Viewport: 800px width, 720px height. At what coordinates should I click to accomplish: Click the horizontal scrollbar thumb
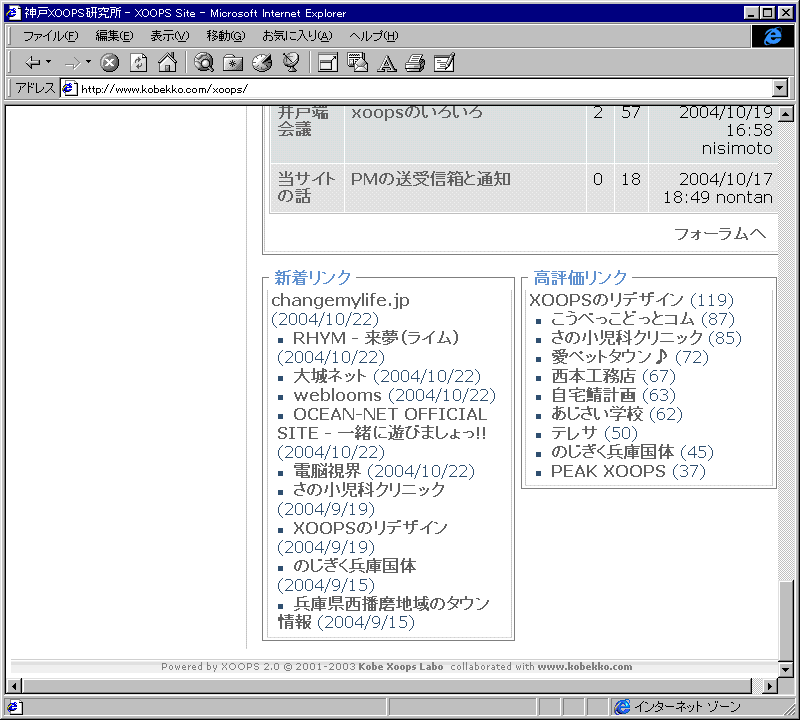tap(387, 686)
